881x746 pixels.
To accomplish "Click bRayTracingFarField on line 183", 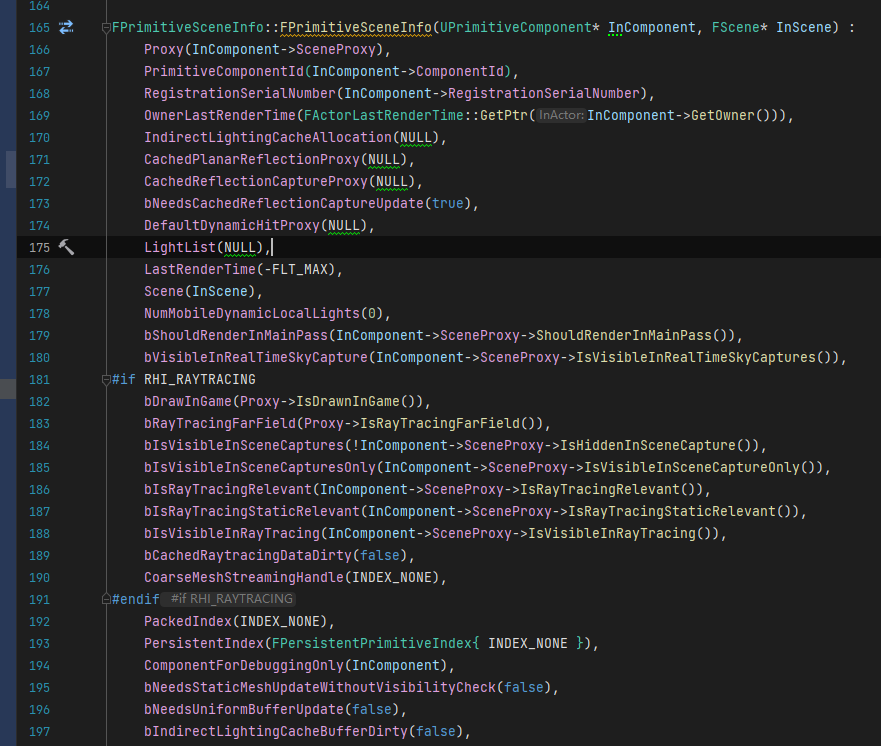I will click(x=220, y=424).
